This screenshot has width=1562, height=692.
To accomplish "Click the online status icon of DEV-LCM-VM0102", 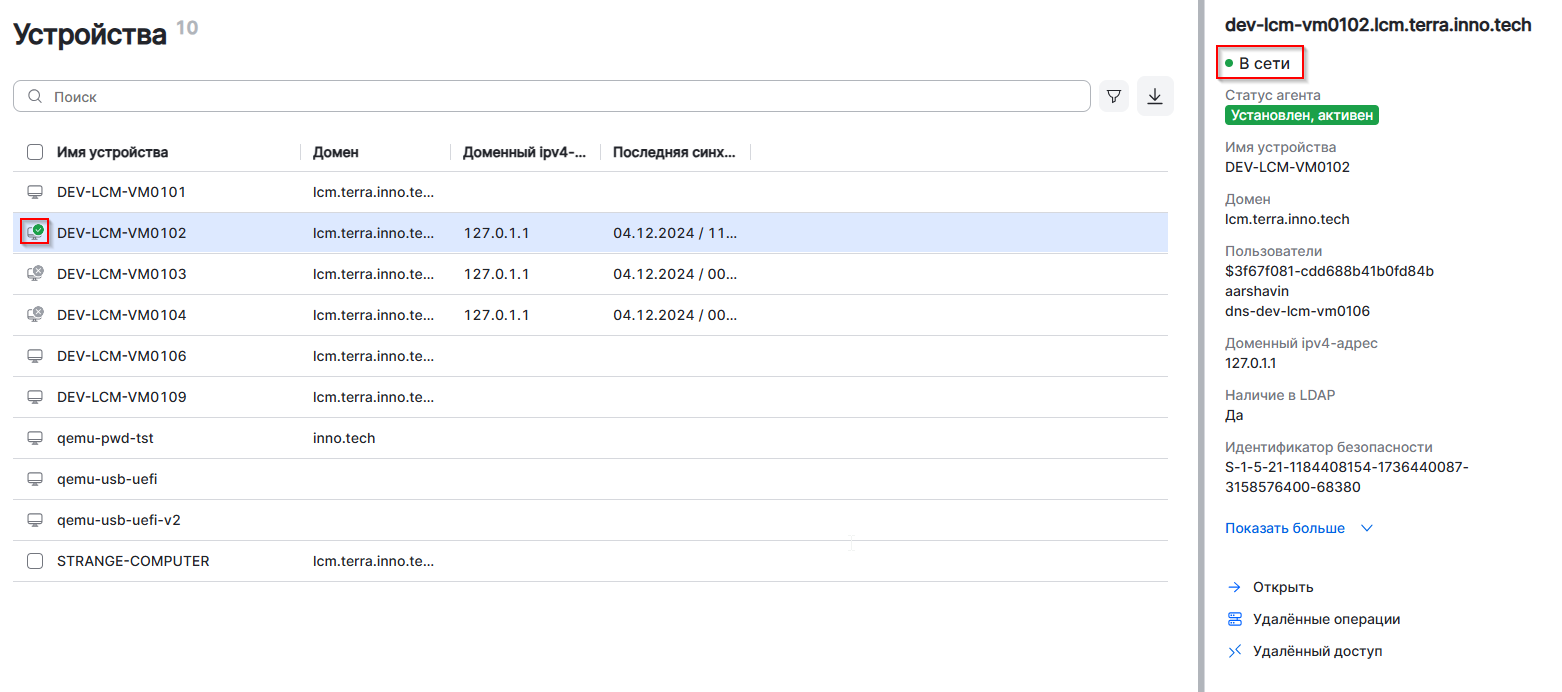I will [x=35, y=232].
